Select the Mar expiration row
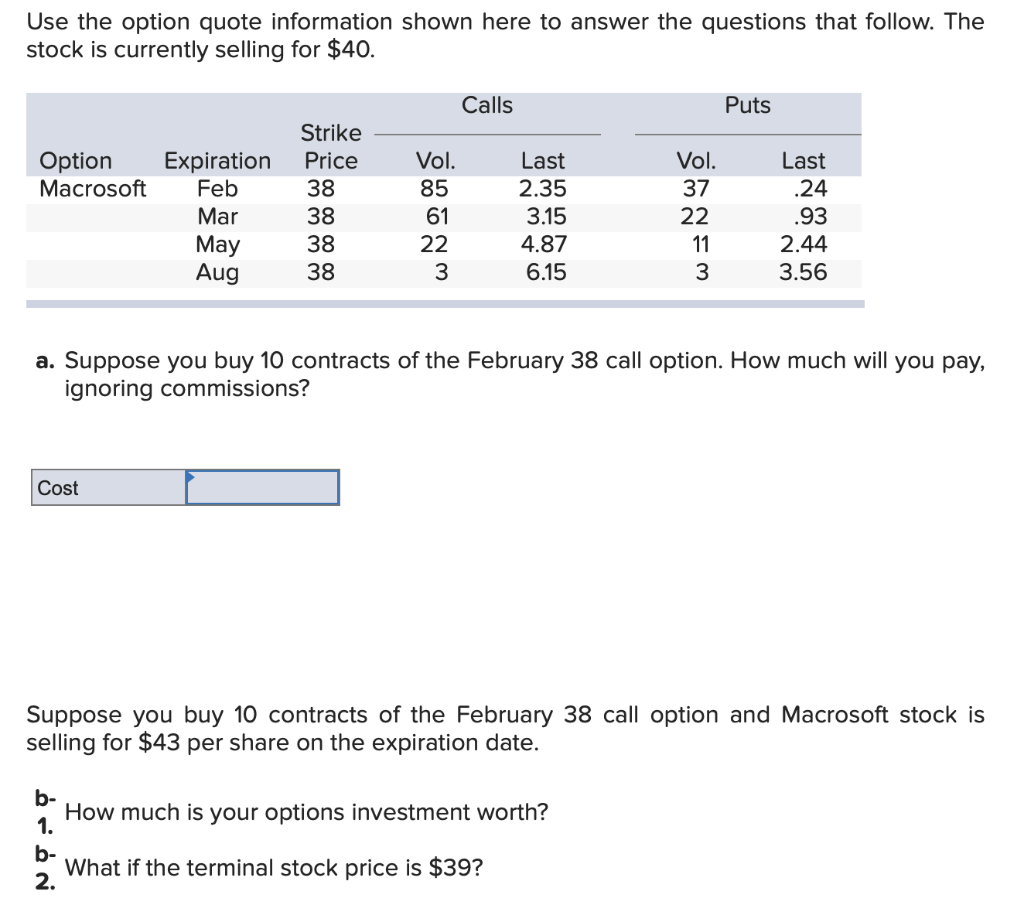1024x905 pixels. tap(220, 216)
